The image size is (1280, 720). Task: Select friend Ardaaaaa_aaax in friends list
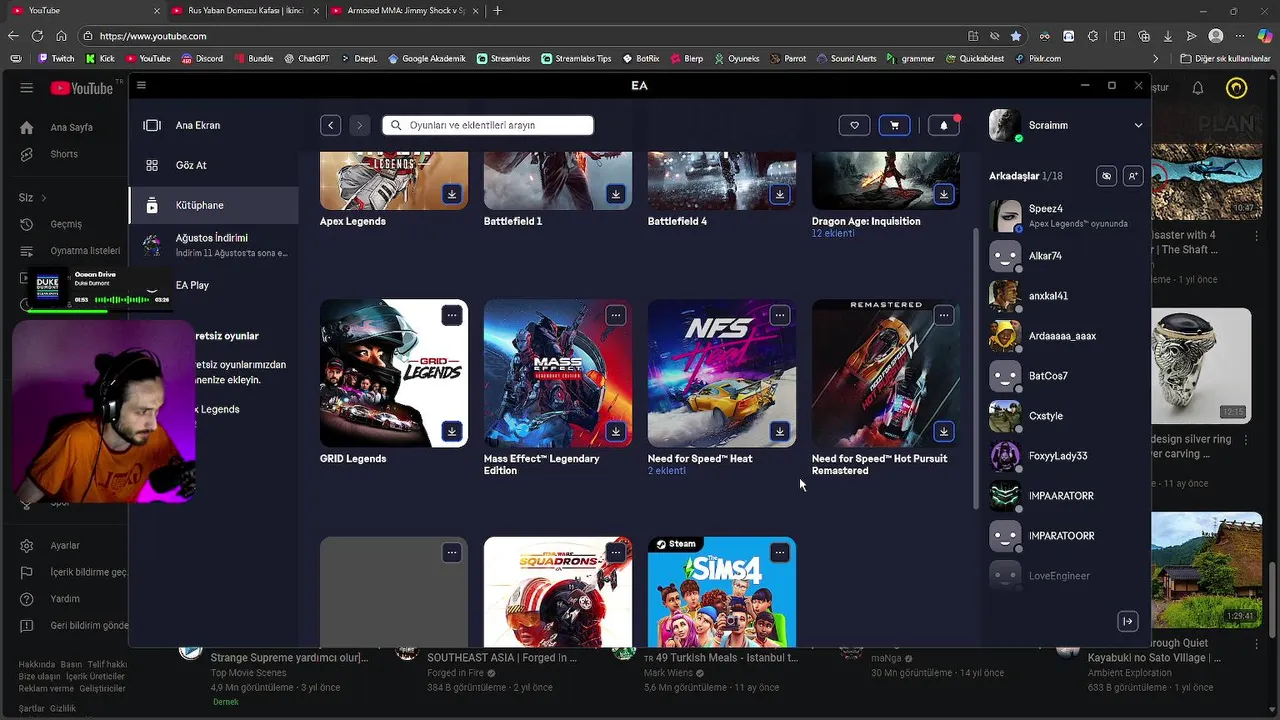coord(1067,336)
